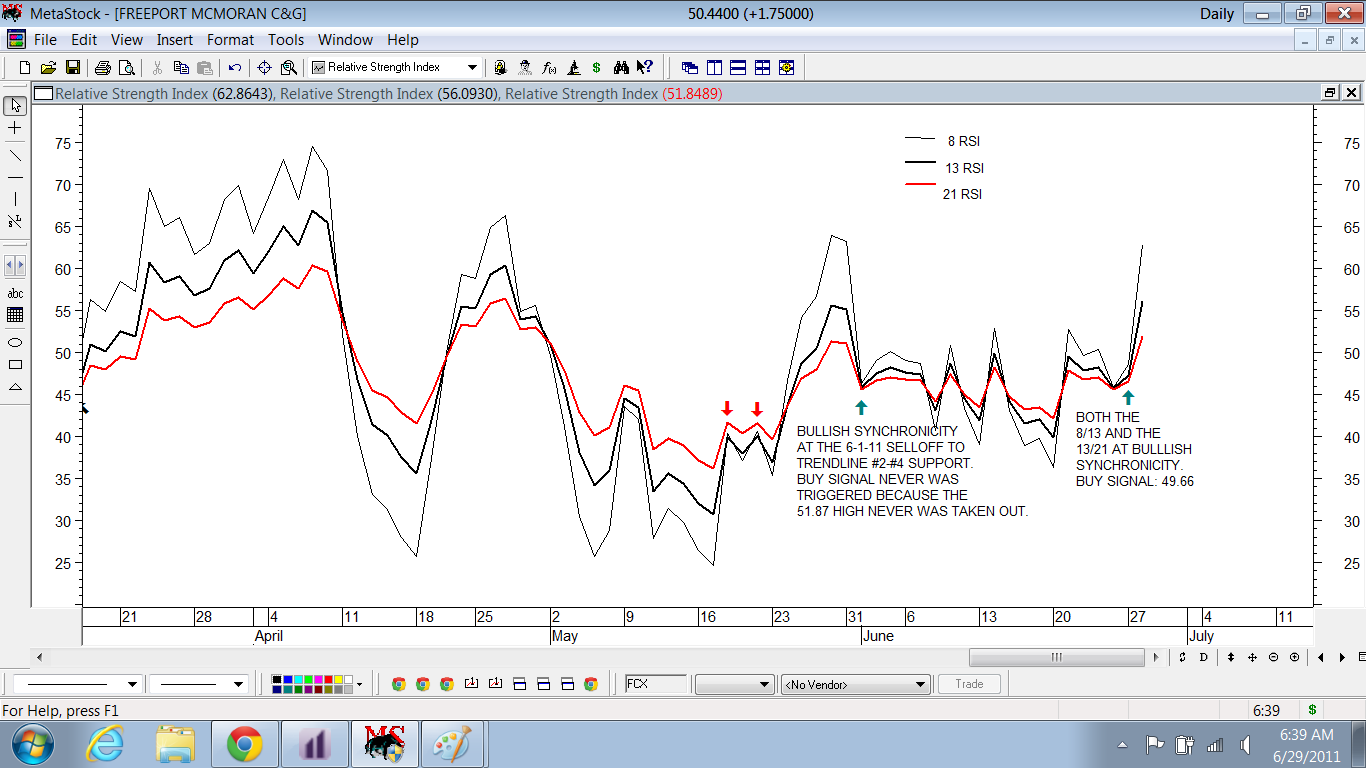Screen dimensions: 1366x768
Task: Tile windows in stacked rows layout icon
Action: click(738, 68)
